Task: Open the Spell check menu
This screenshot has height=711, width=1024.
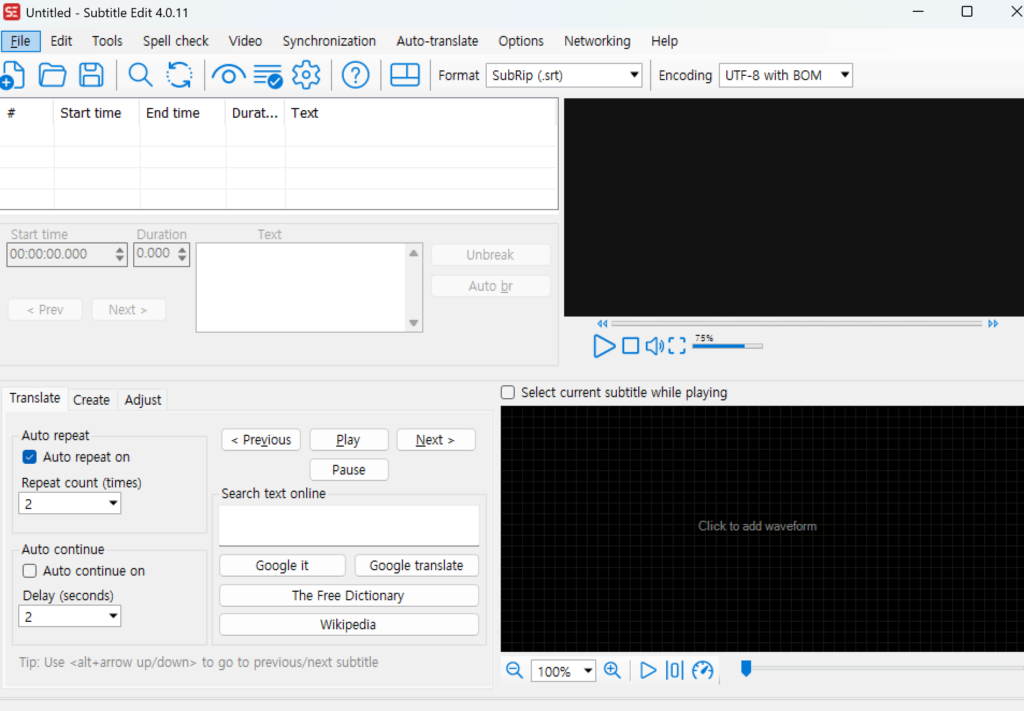Action: [176, 40]
